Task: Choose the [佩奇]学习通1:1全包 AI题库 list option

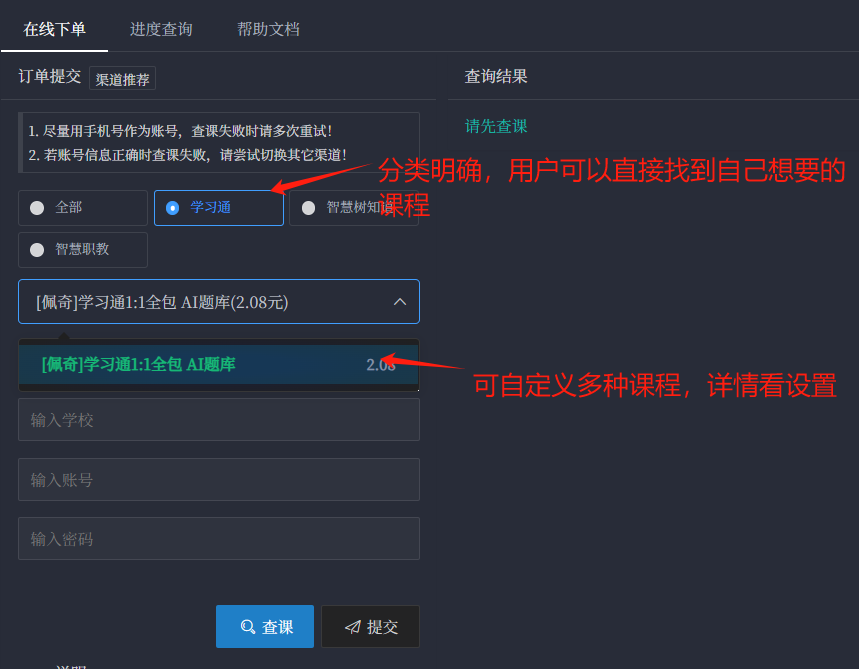Action: (x=138, y=365)
